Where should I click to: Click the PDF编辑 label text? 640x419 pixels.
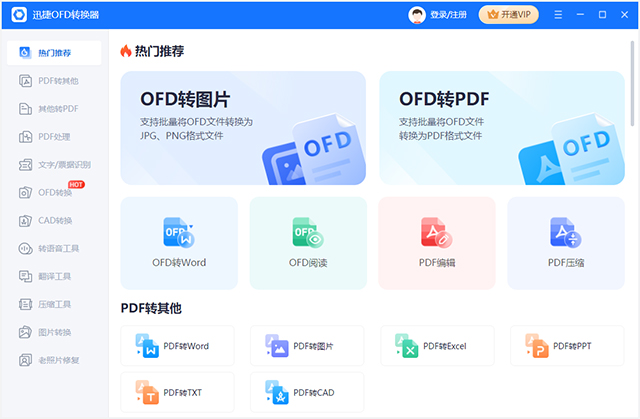pos(437,263)
